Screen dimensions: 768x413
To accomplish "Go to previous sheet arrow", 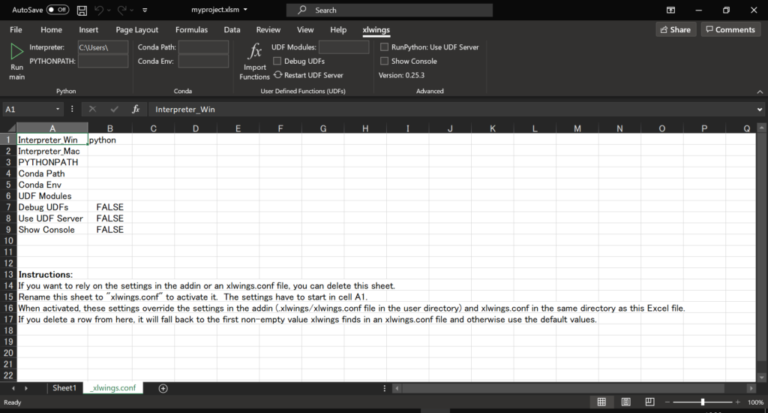I will pyautogui.click(x=13, y=388).
